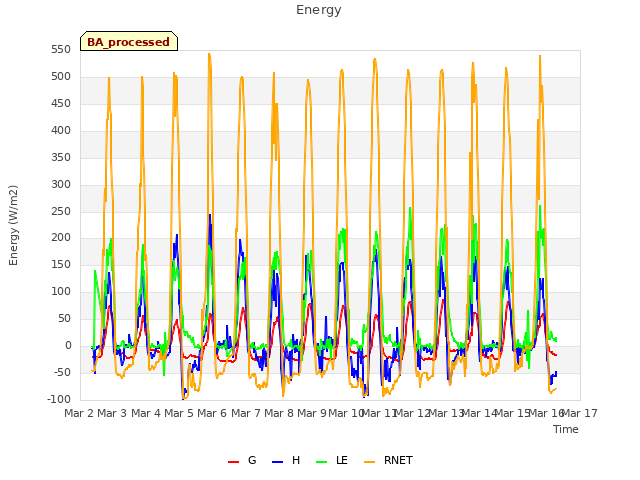Toggle the H series legend label
The image size is (640, 480).
[x=296, y=460]
